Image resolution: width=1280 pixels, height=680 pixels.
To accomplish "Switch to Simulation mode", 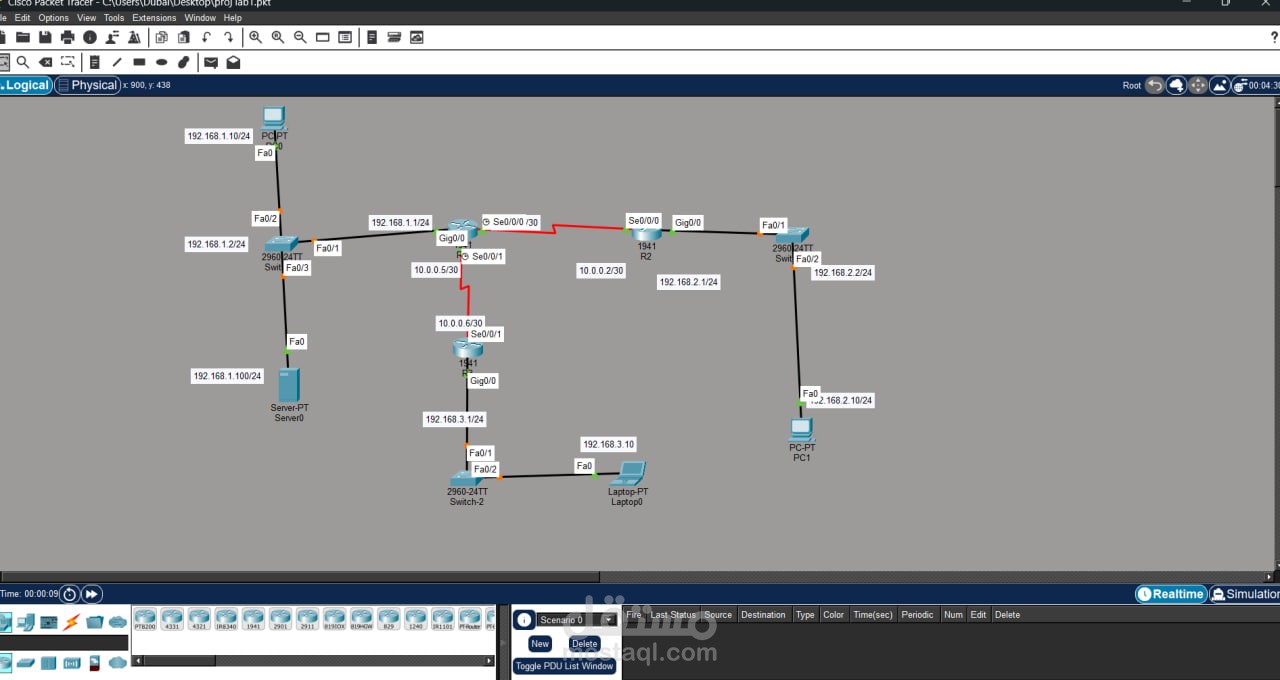I will click(1245, 594).
